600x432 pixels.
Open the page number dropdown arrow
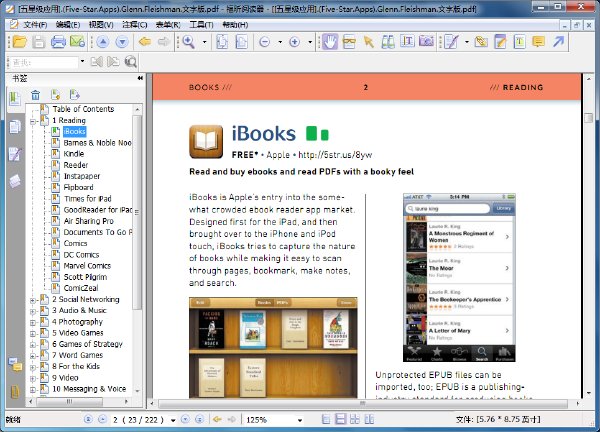173,420
